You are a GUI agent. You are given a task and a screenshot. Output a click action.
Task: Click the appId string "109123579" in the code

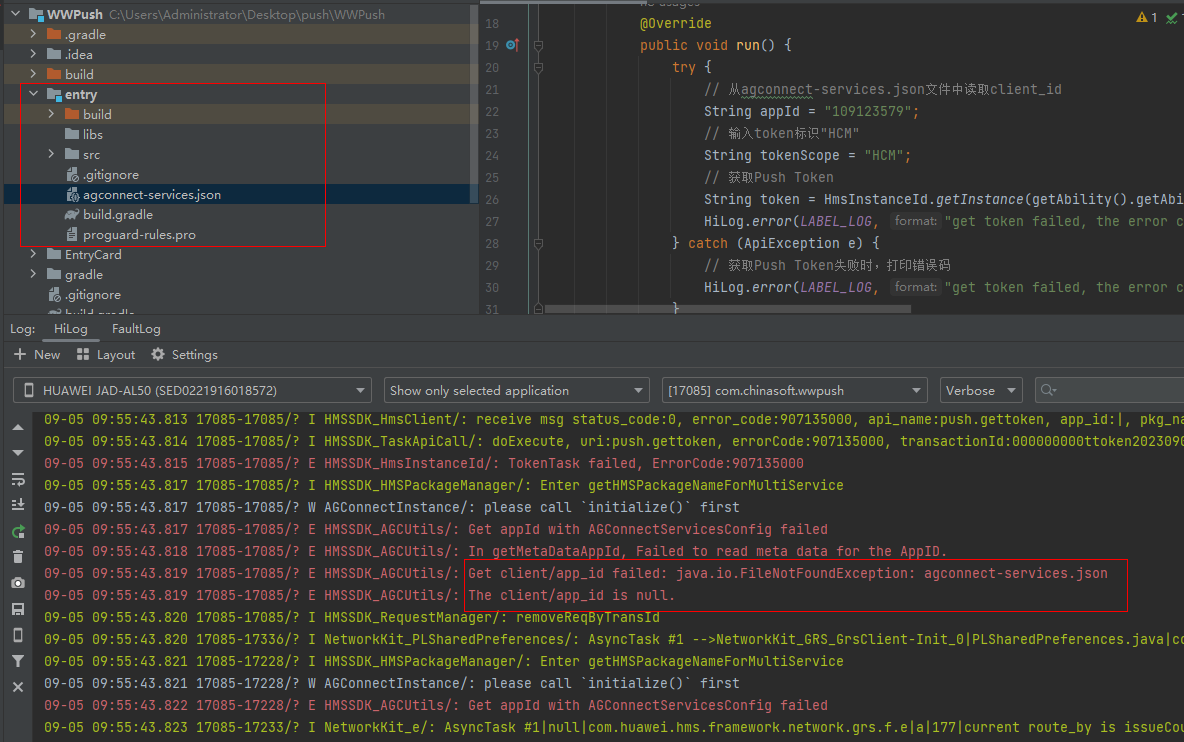click(868, 112)
